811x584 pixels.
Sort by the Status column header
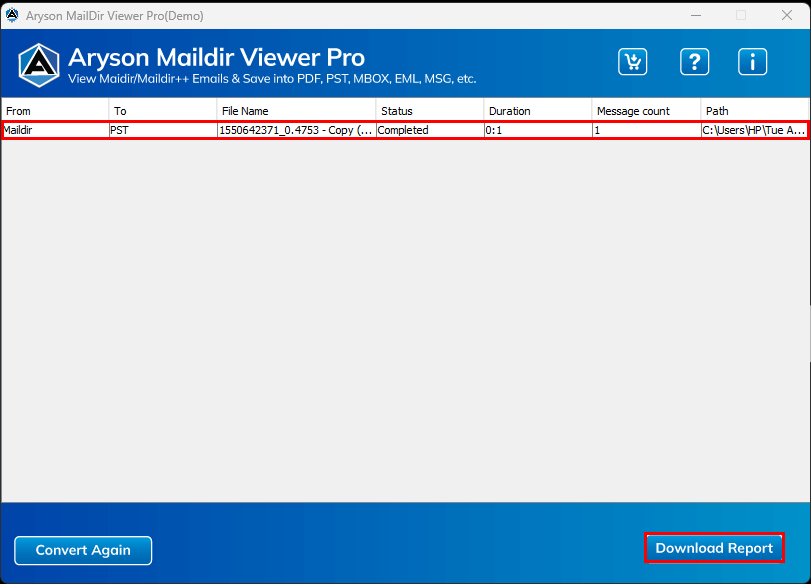coord(430,111)
